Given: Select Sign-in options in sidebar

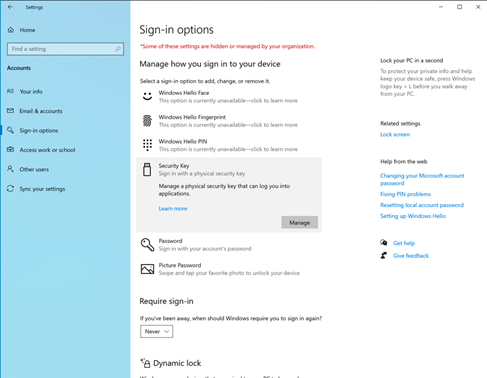Looking at the screenshot, I should pyautogui.click(x=39, y=130).
